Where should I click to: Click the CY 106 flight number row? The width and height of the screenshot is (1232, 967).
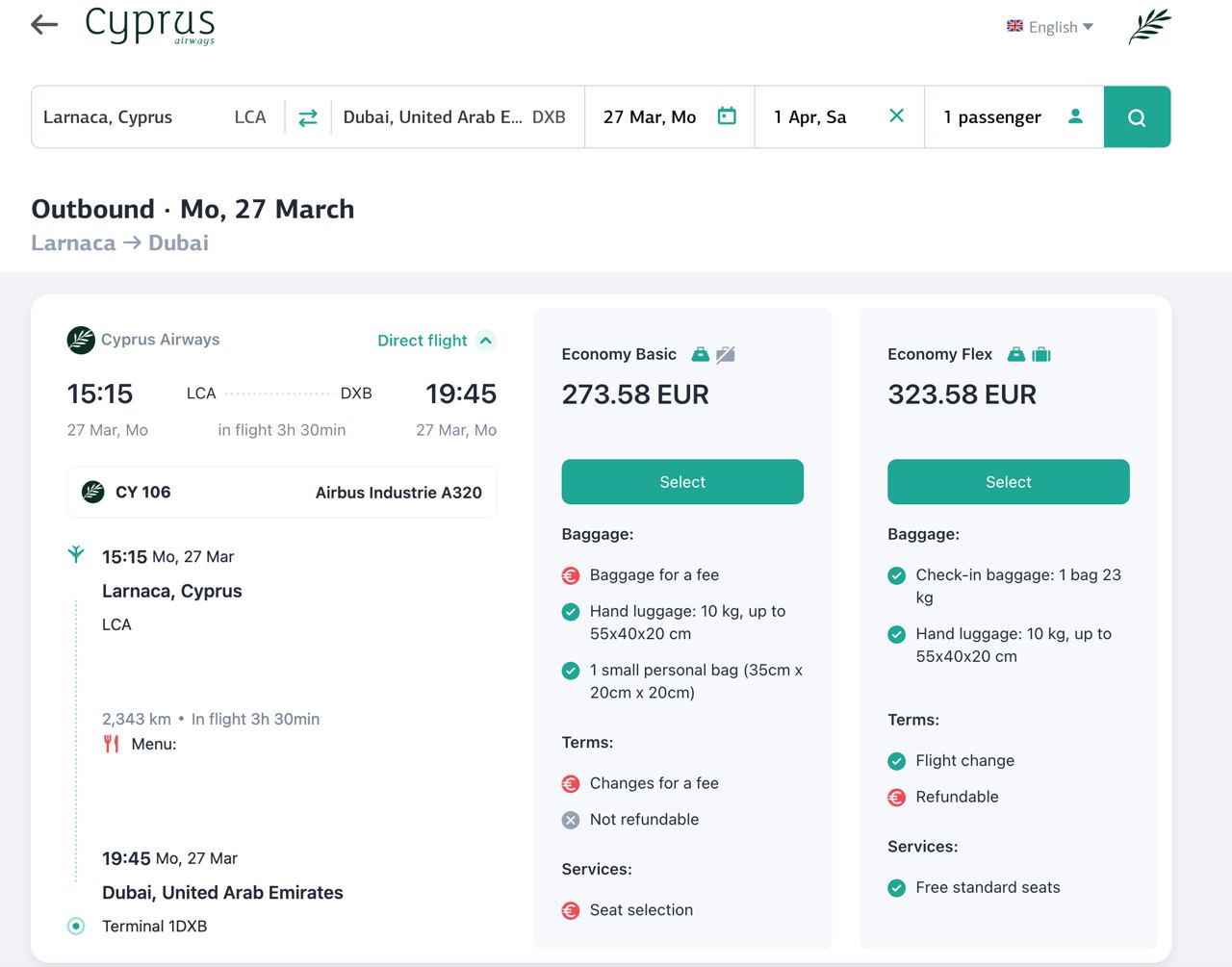pos(282,493)
